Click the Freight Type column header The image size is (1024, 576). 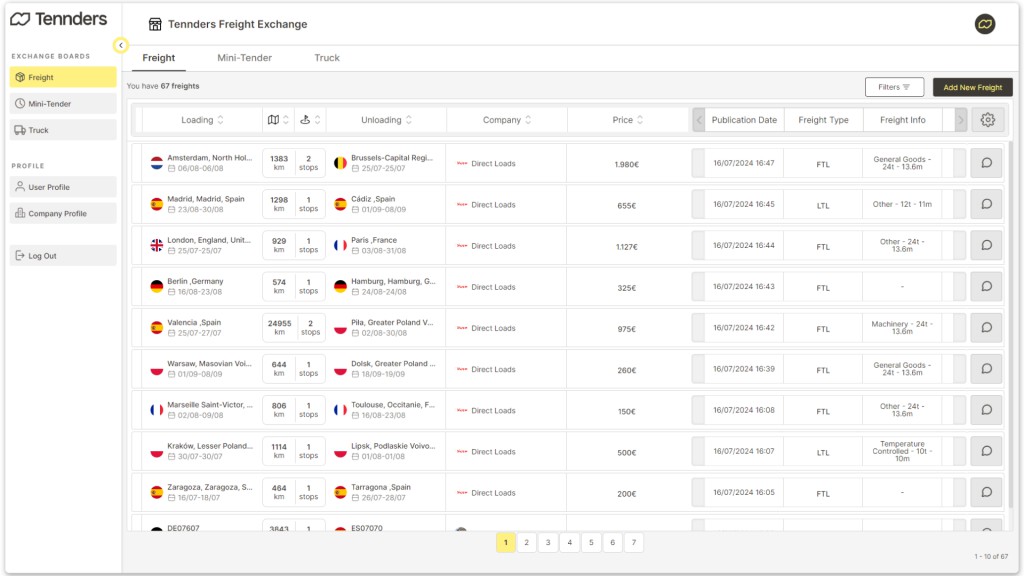tap(824, 120)
